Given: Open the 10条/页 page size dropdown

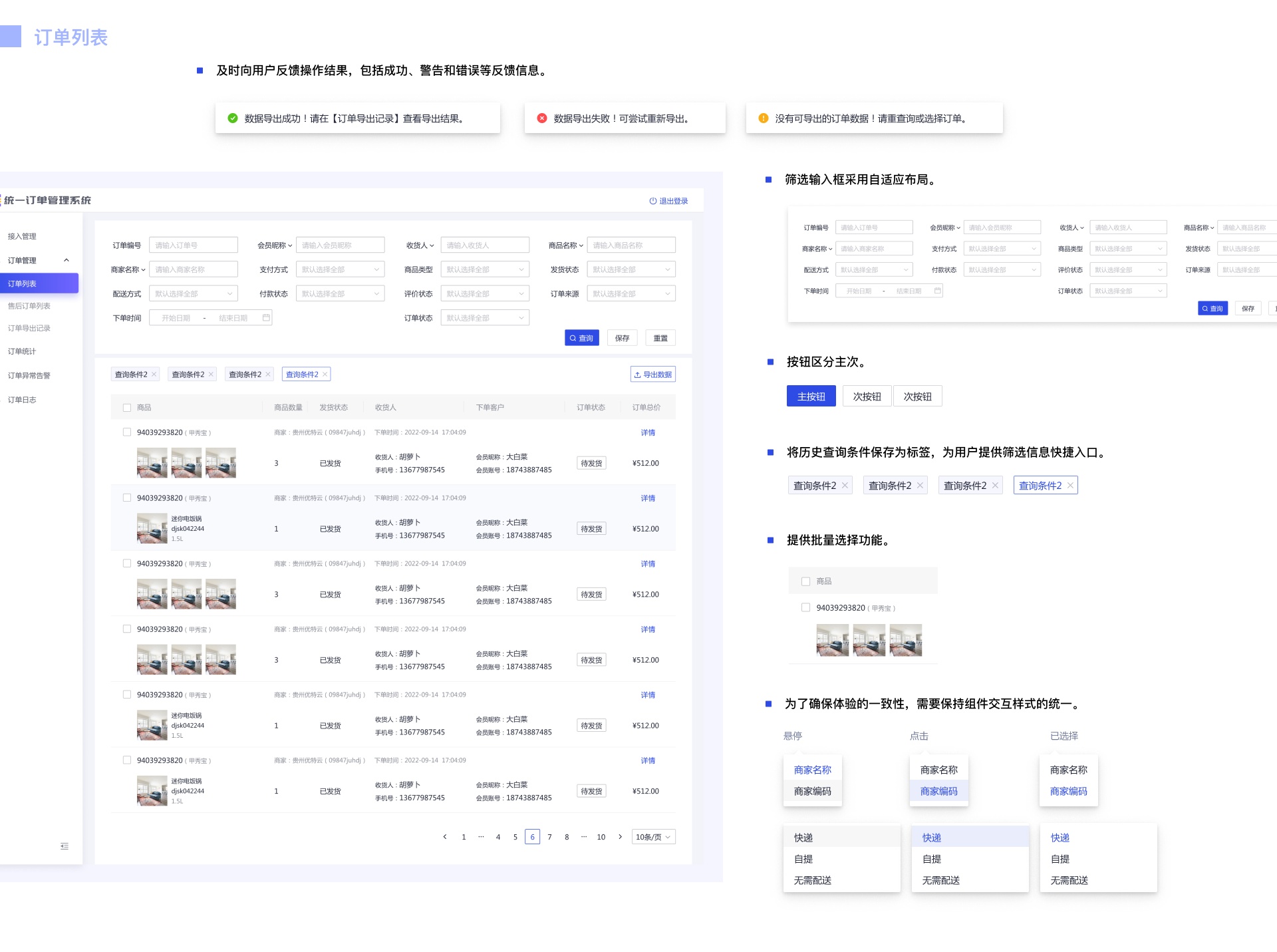Looking at the screenshot, I should (652, 837).
